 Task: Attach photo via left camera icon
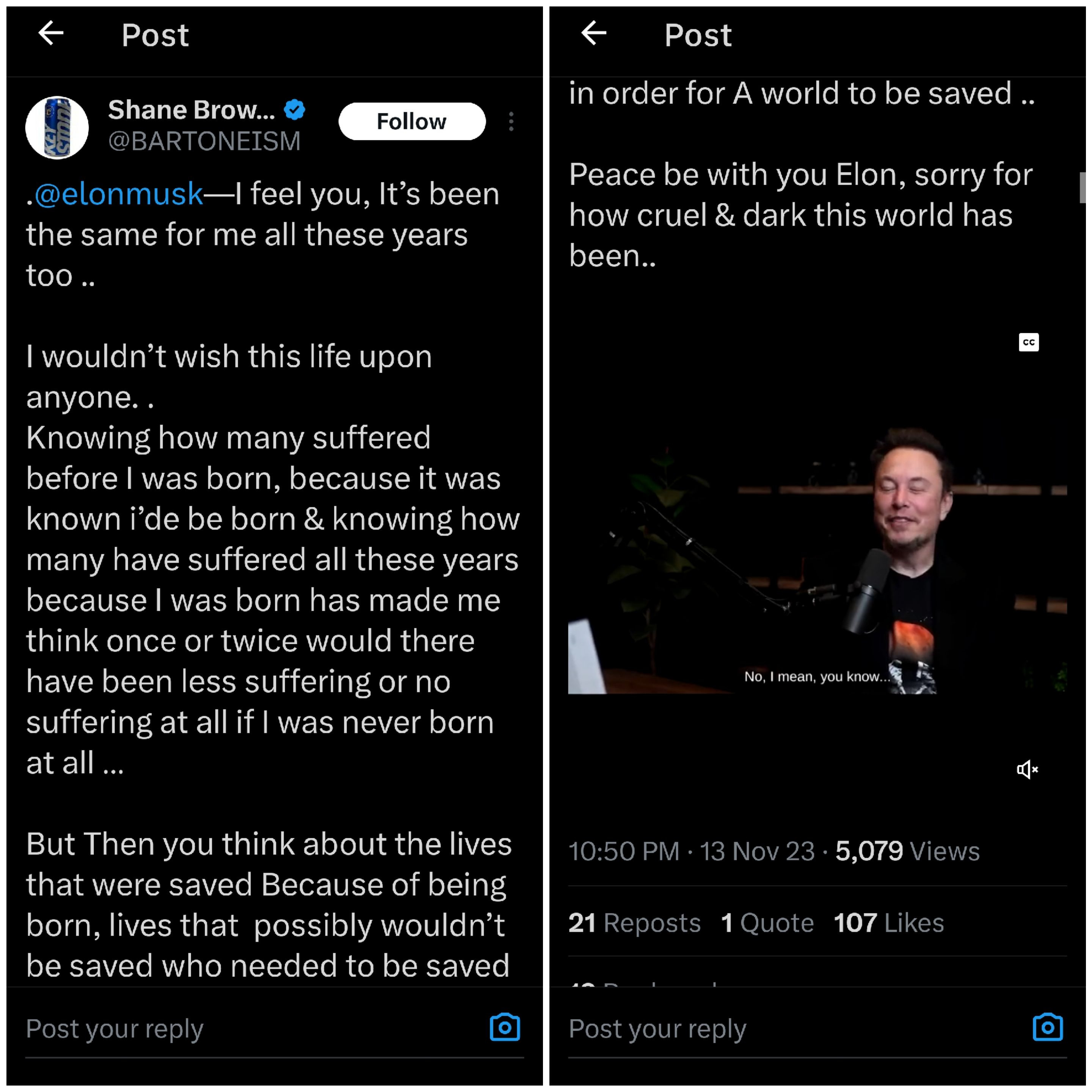coord(505,1027)
